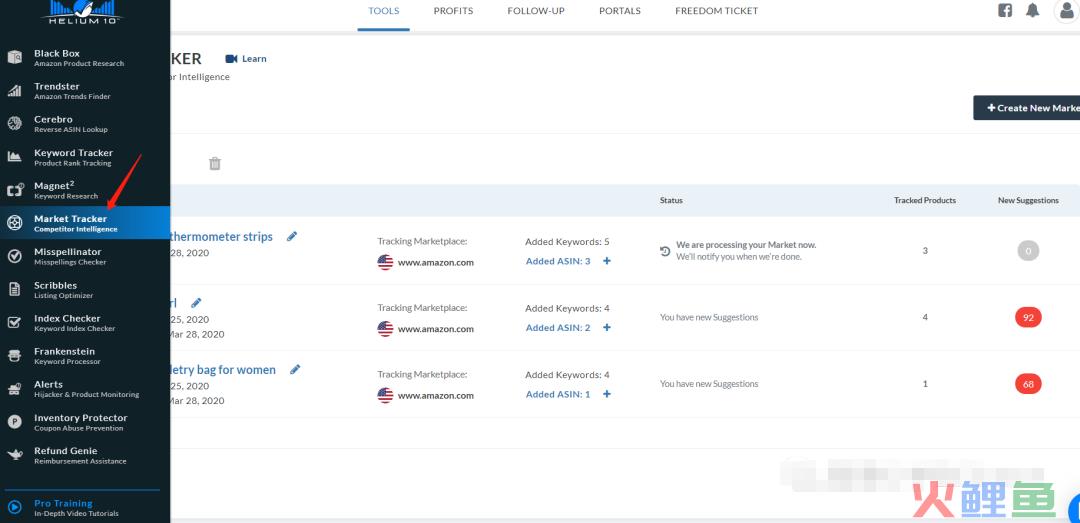The width and height of the screenshot is (1080, 523).
Task: Select Black Box in sidebar
Action: [x=85, y=57]
